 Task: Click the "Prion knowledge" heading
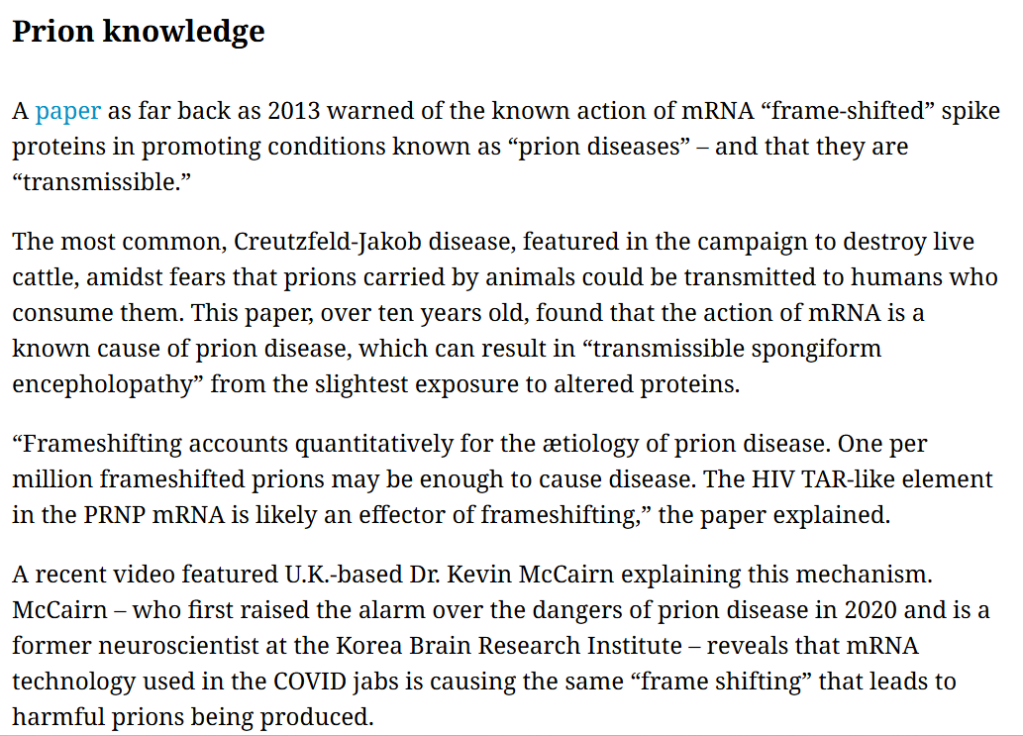[138, 31]
